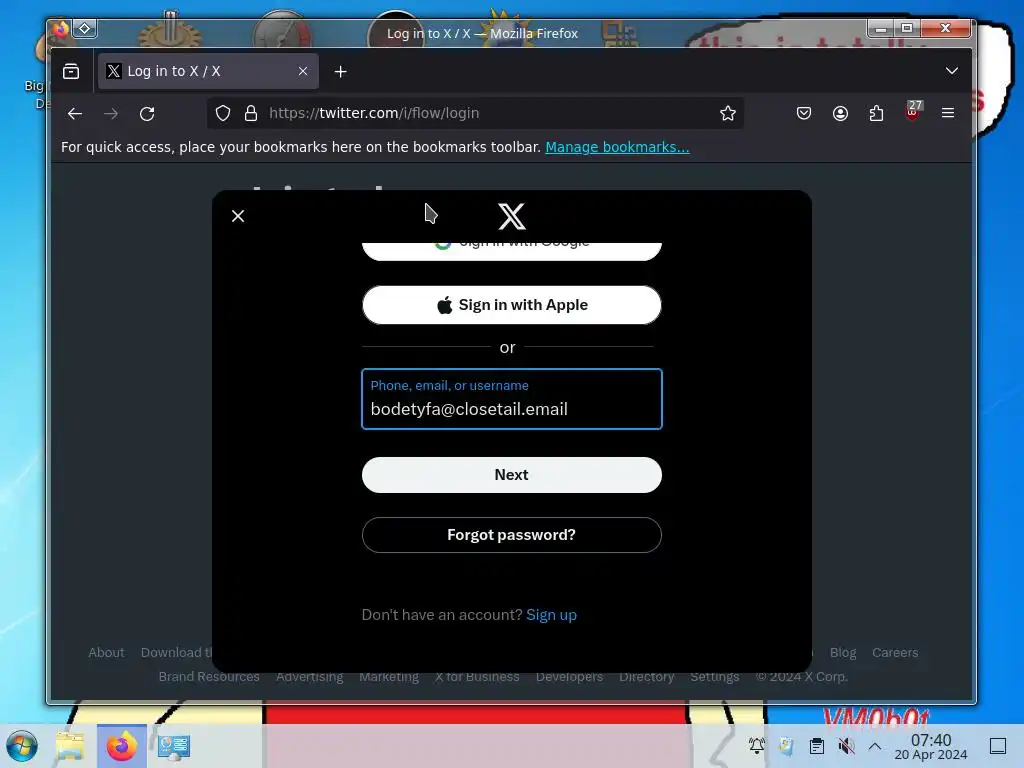Open X for Business footer link
This screenshot has width=1024, height=768.
click(477, 677)
